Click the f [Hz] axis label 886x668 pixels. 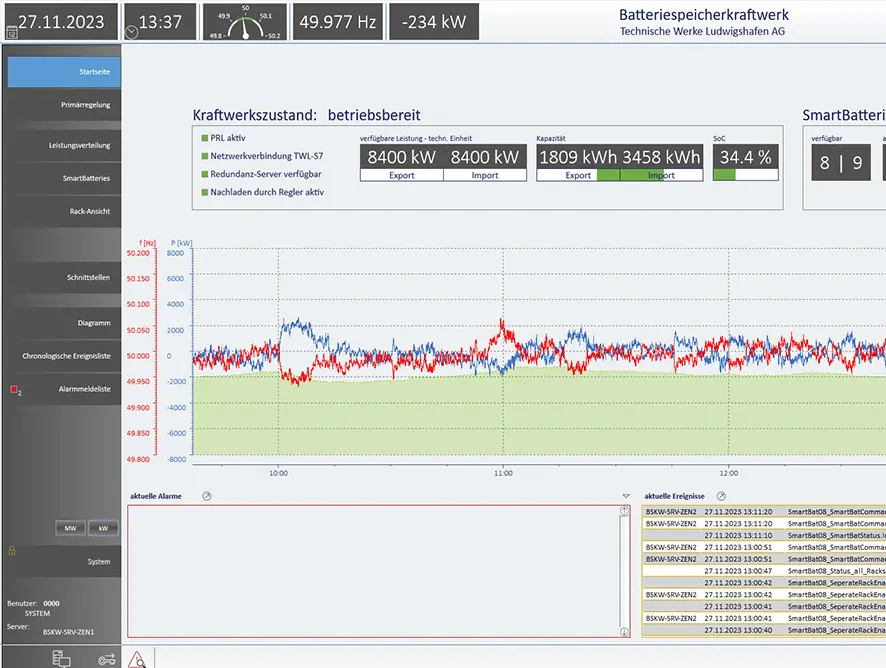pyautogui.click(x=147, y=243)
